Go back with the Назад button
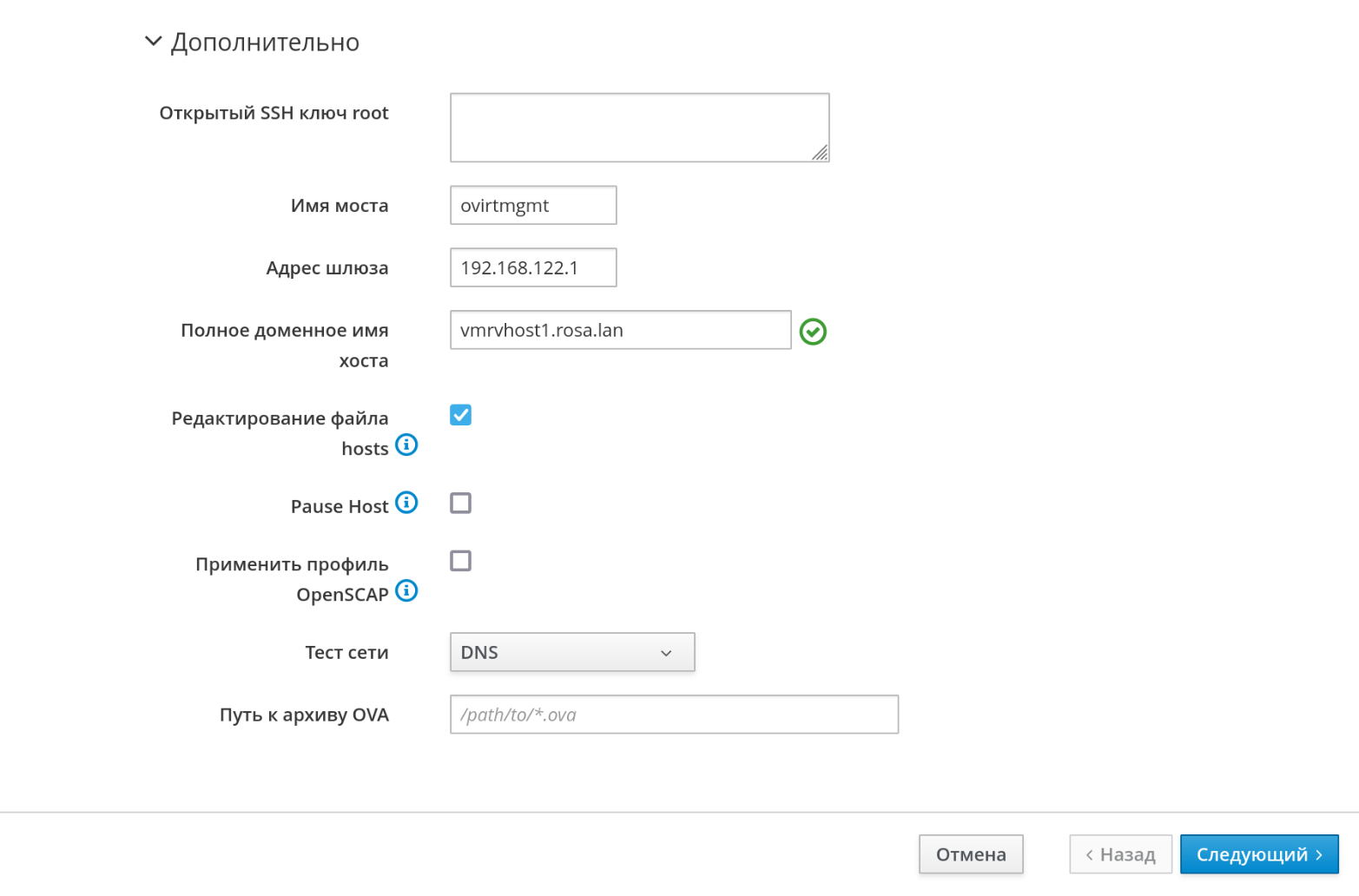 click(1120, 854)
